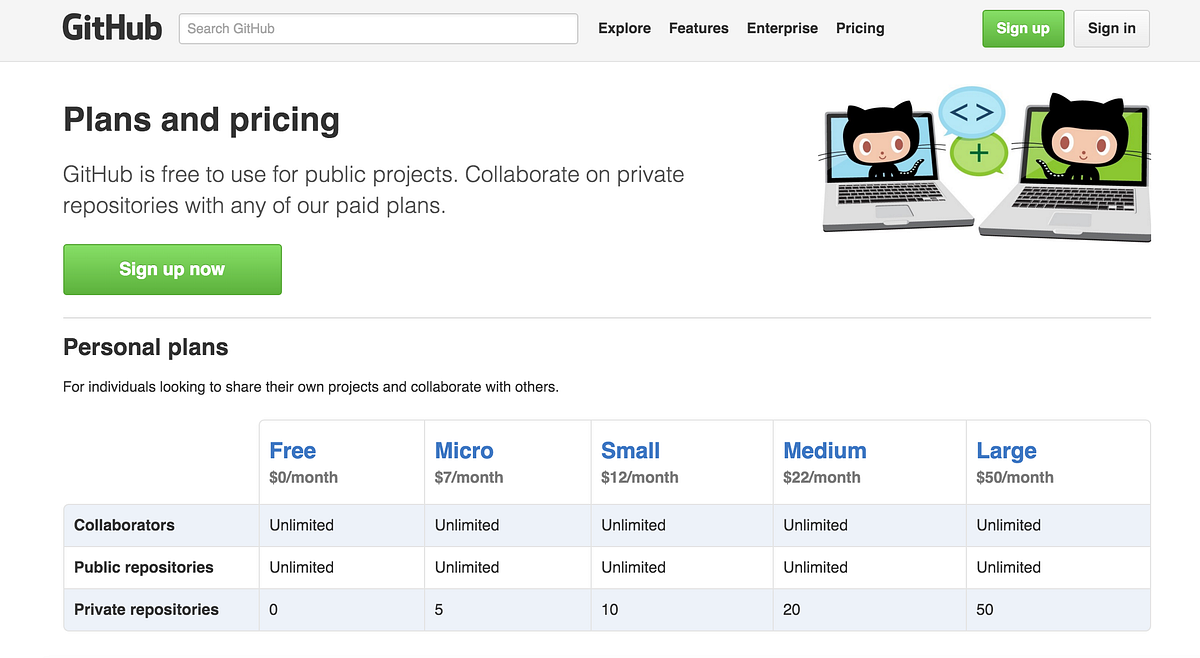Open the Pricing nav link
This screenshot has width=1200, height=658.
860,28
